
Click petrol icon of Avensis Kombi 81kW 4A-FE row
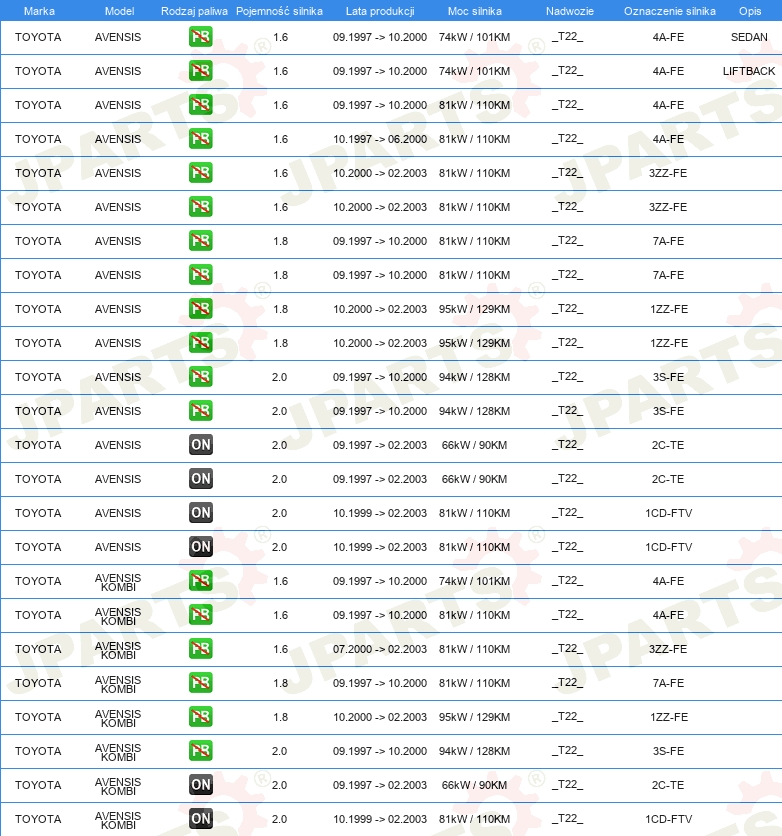(200, 615)
